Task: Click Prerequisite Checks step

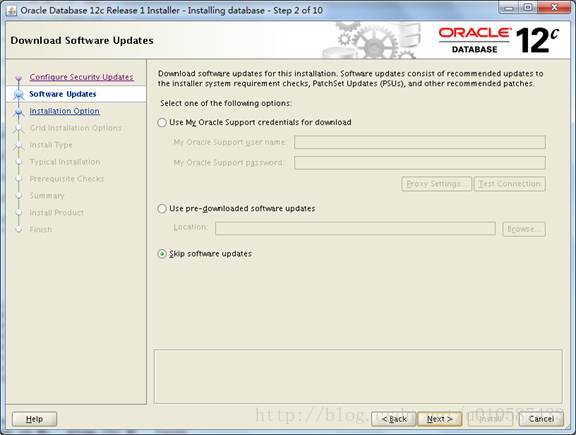Action: click(x=66, y=179)
